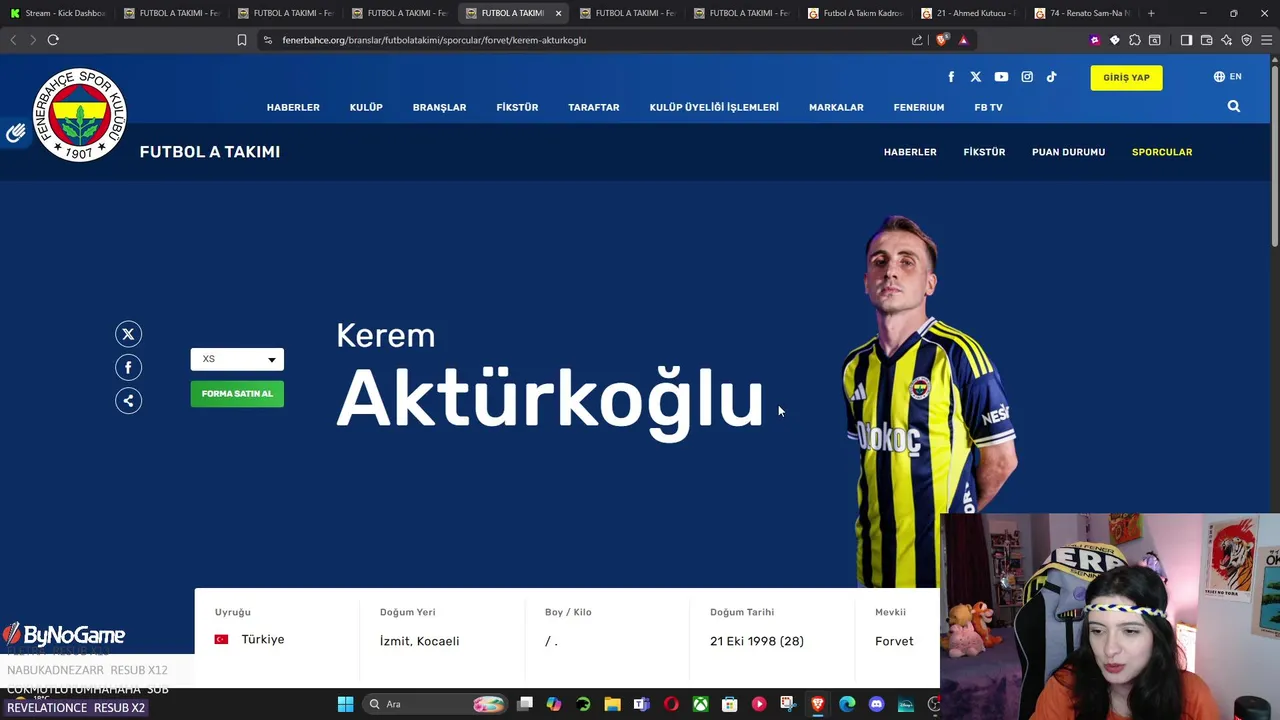Share page via round Facebook sidebar icon
The width and height of the screenshot is (1280, 720).
(x=128, y=367)
